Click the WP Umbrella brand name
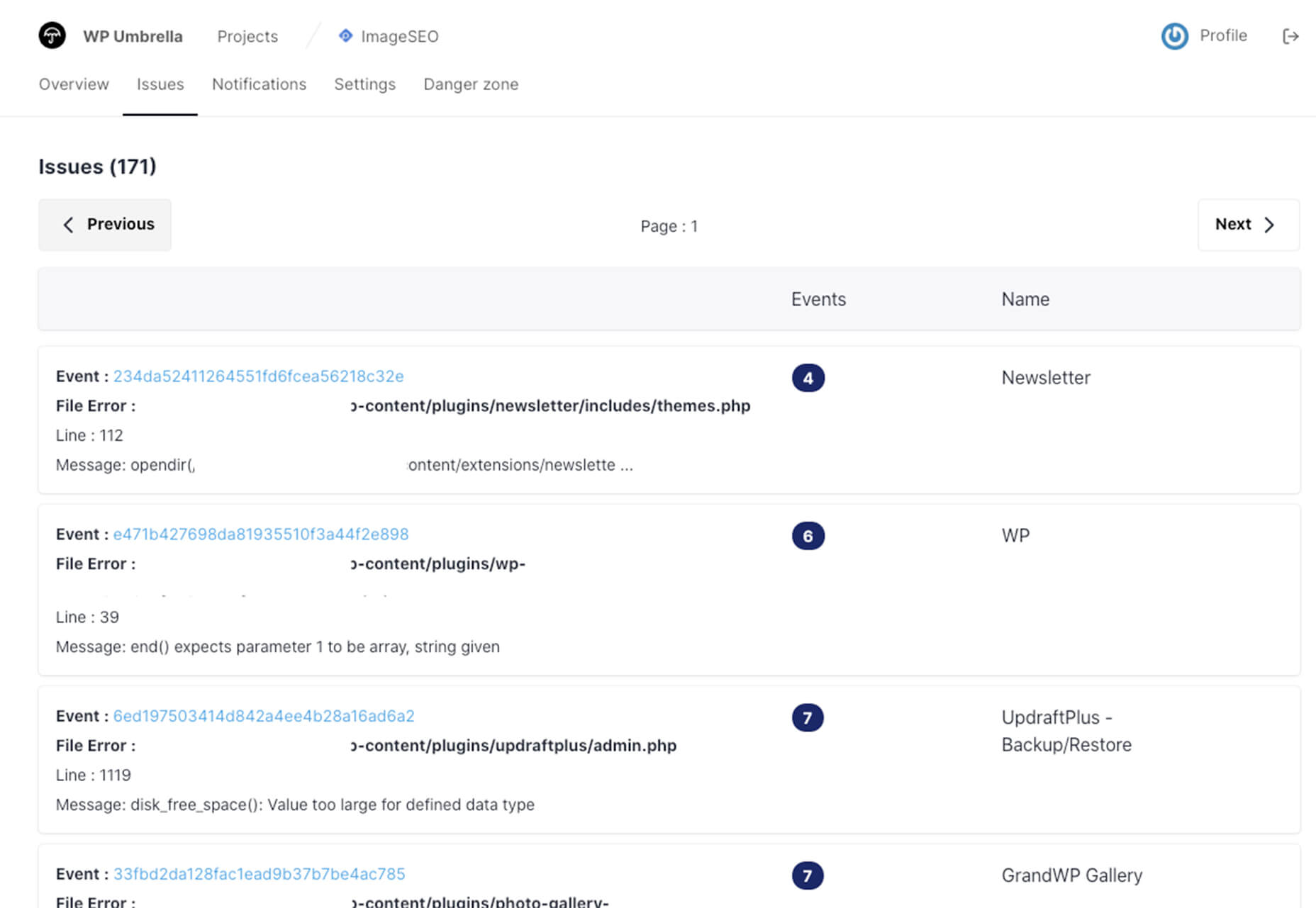The width and height of the screenshot is (1316, 908). point(133,36)
